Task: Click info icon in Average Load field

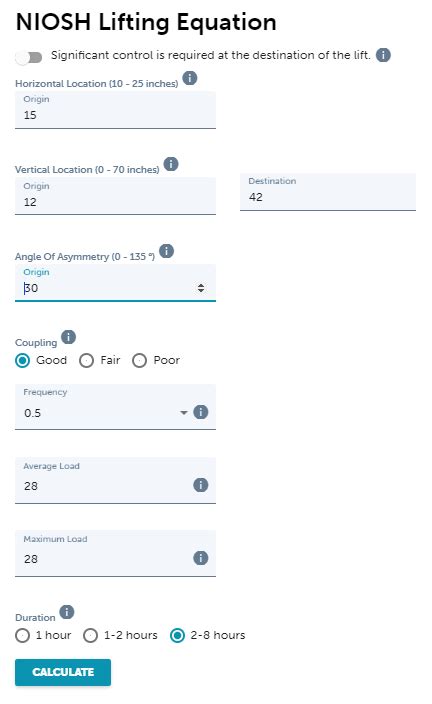Action: click(200, 485)
